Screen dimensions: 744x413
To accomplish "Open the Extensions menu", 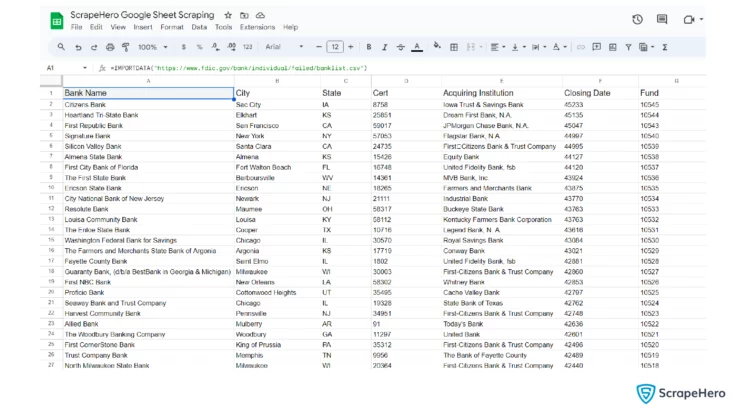I will pyautogui.click(x=257, y=27).
